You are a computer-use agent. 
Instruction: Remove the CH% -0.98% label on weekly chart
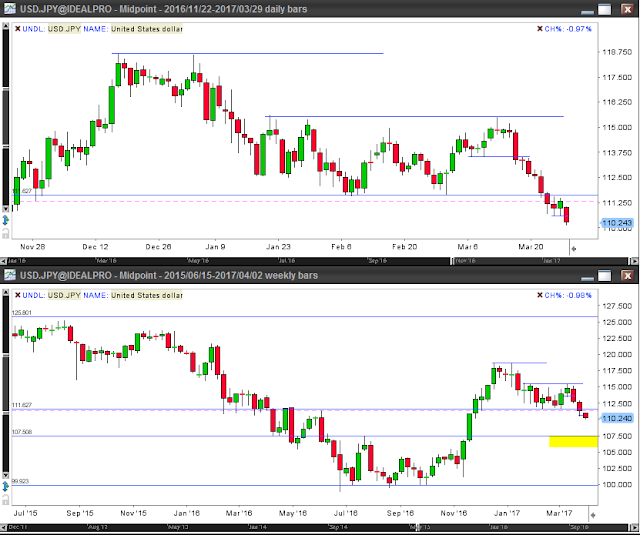(540, 295)
